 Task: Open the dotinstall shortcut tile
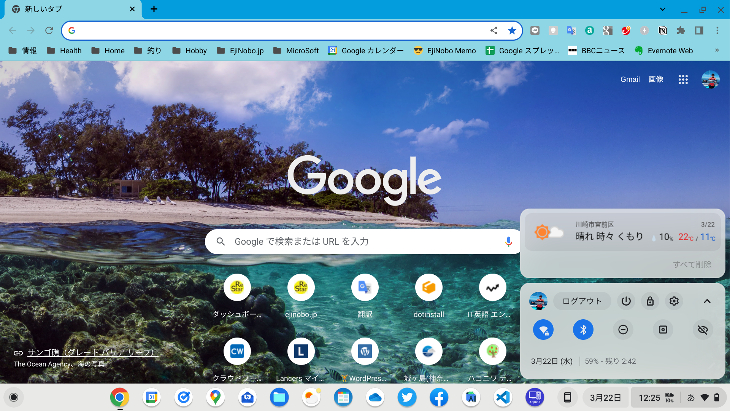[x=429, y=295]
